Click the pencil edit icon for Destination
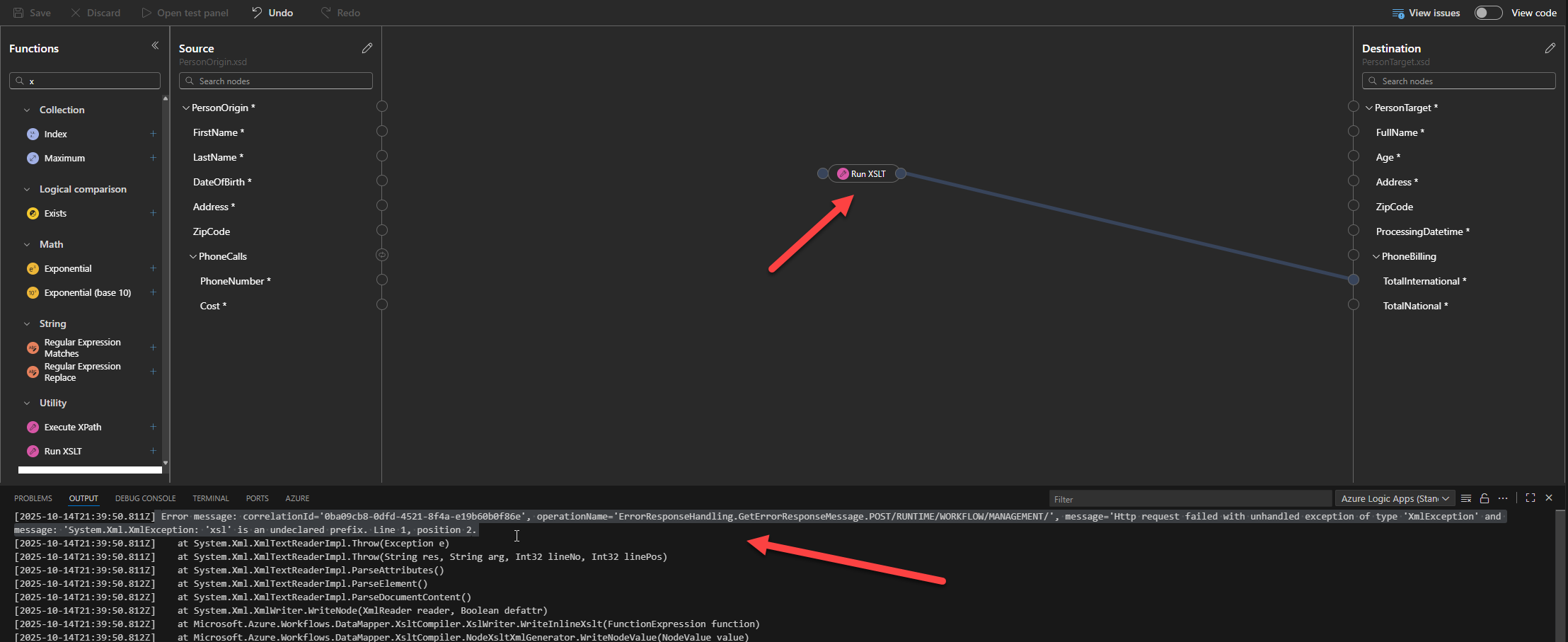1568x642 pixels. [x=1550, y=48]
